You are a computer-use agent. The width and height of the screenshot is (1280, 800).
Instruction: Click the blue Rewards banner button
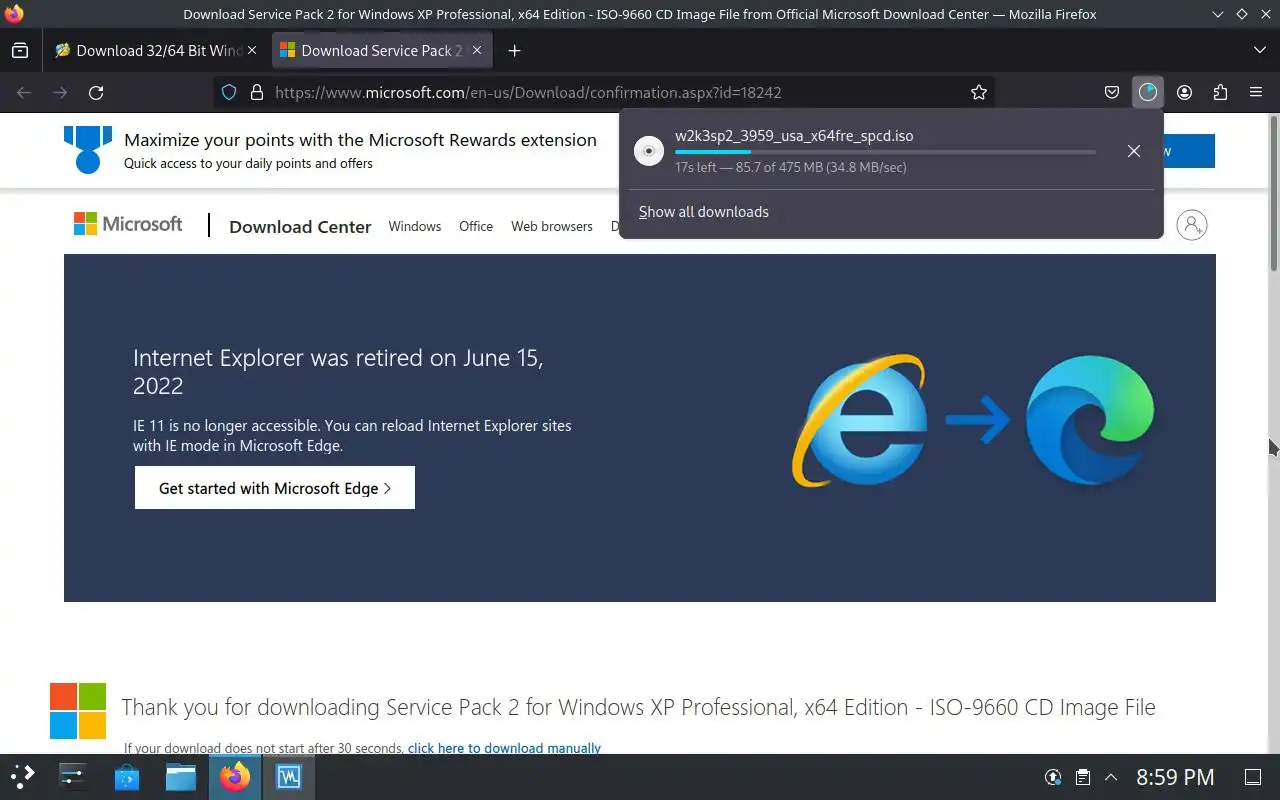point(1189,151)
